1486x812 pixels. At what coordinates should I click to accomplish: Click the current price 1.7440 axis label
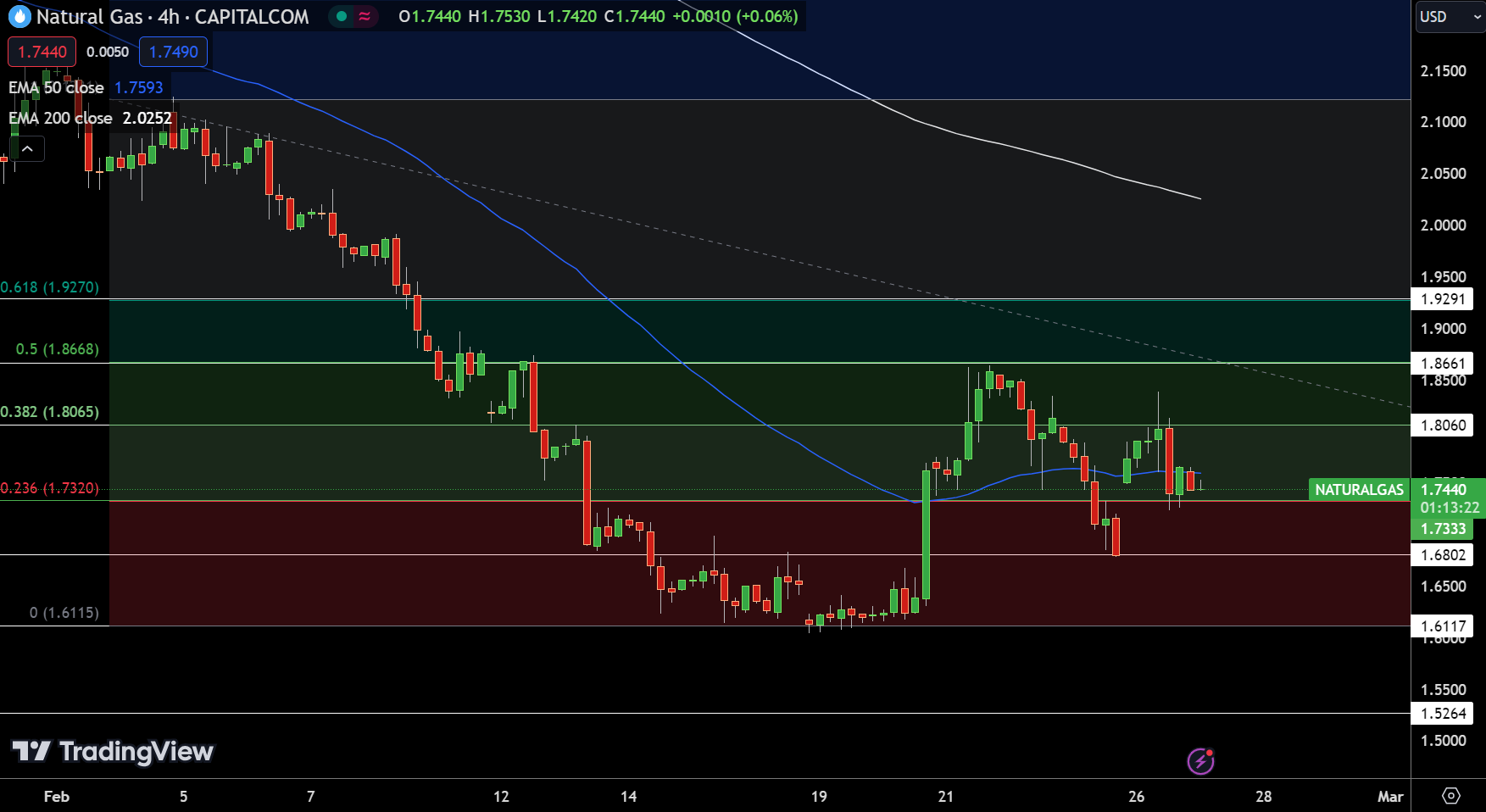tap(1444, 489)
